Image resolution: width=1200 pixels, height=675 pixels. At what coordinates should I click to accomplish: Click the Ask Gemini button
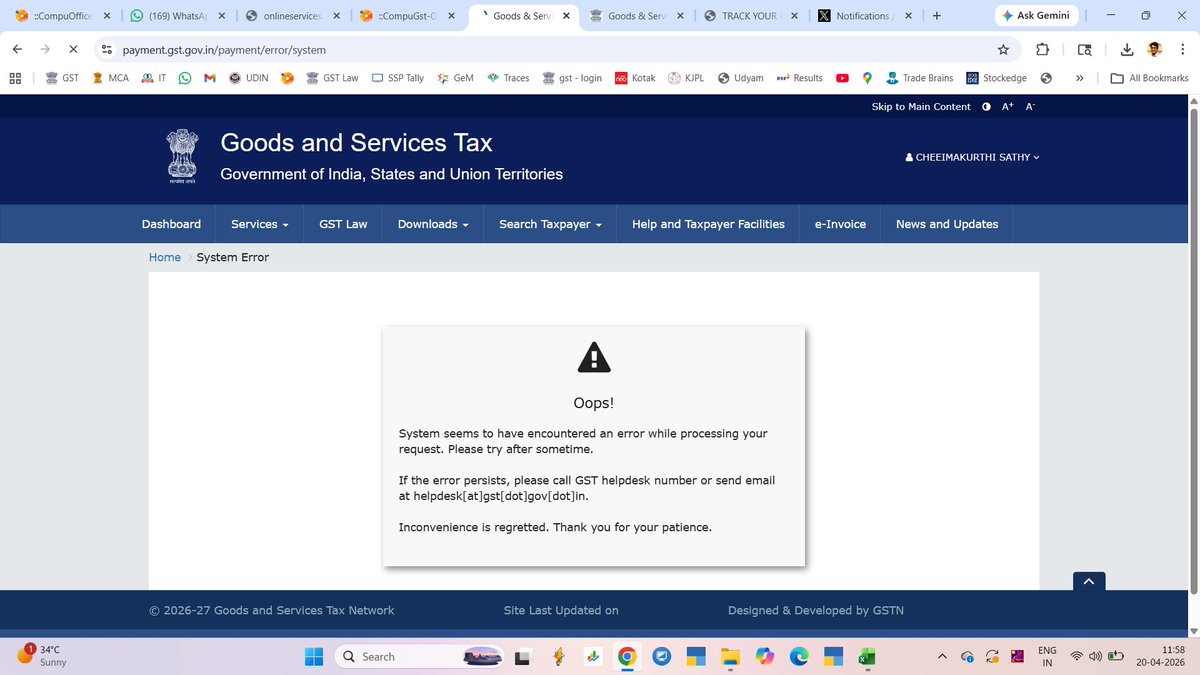tap(1035, 16)
